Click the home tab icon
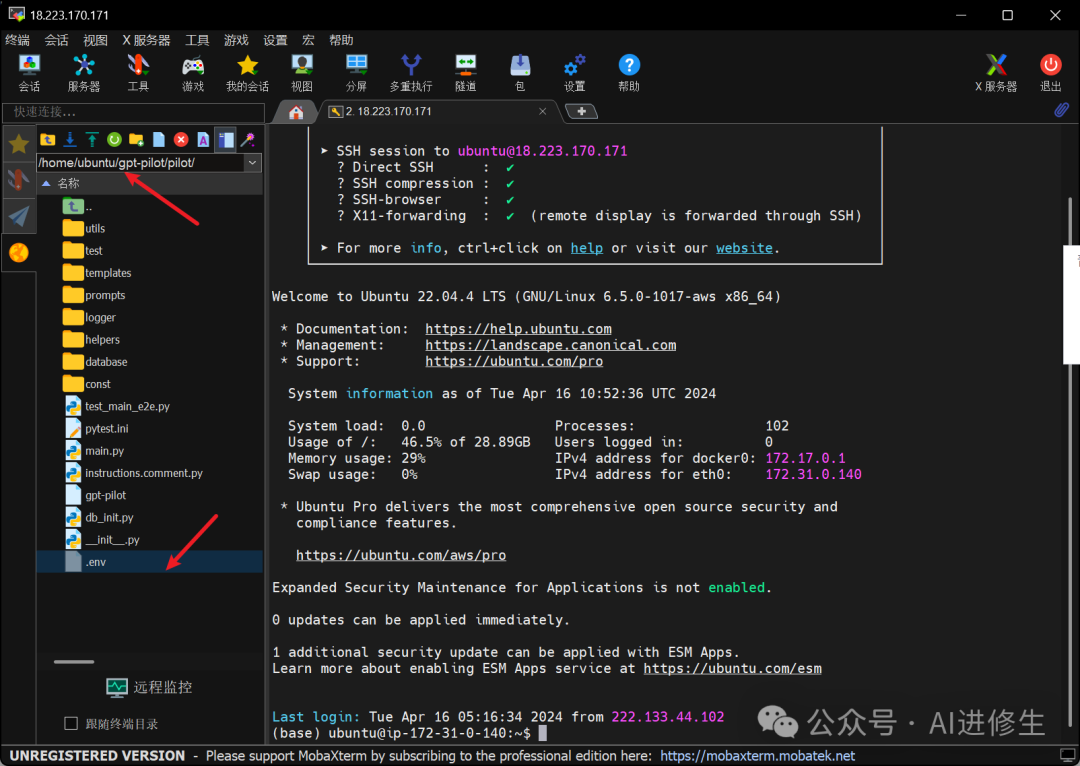The width and height of the screenshot is (1080, 766). point(296,112)
